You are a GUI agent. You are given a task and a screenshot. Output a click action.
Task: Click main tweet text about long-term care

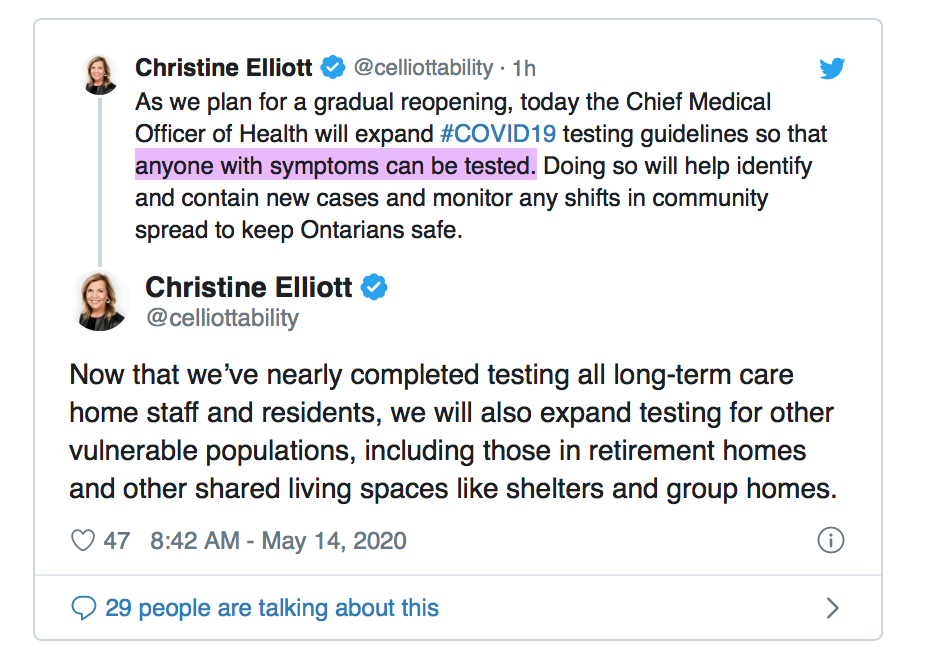point(453,431)
